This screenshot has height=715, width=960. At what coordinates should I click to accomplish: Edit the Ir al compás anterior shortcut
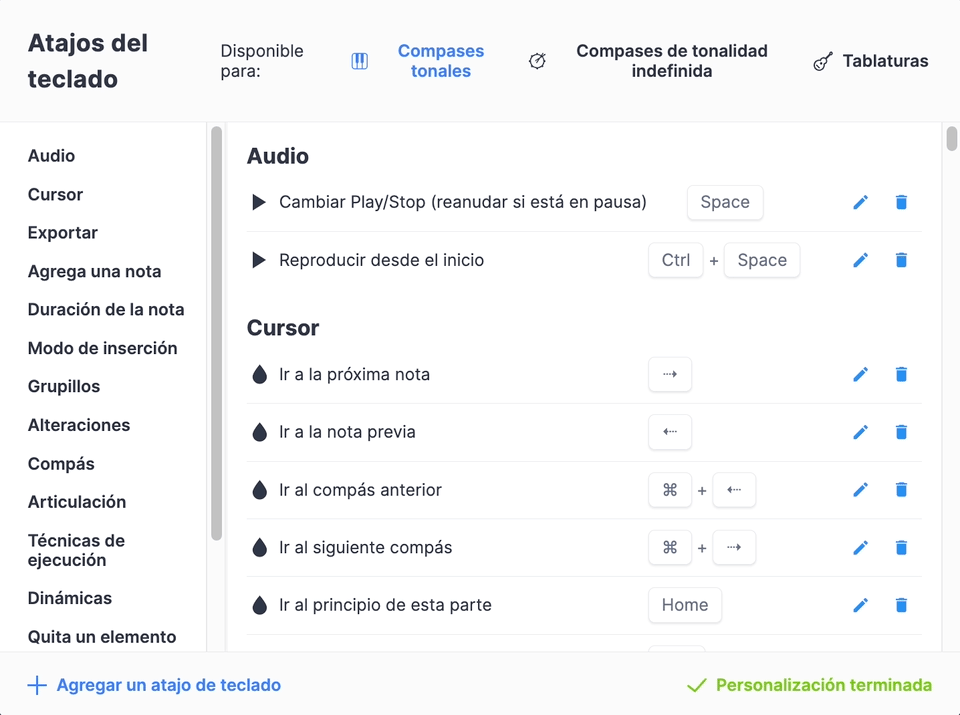tap(860, 490)
